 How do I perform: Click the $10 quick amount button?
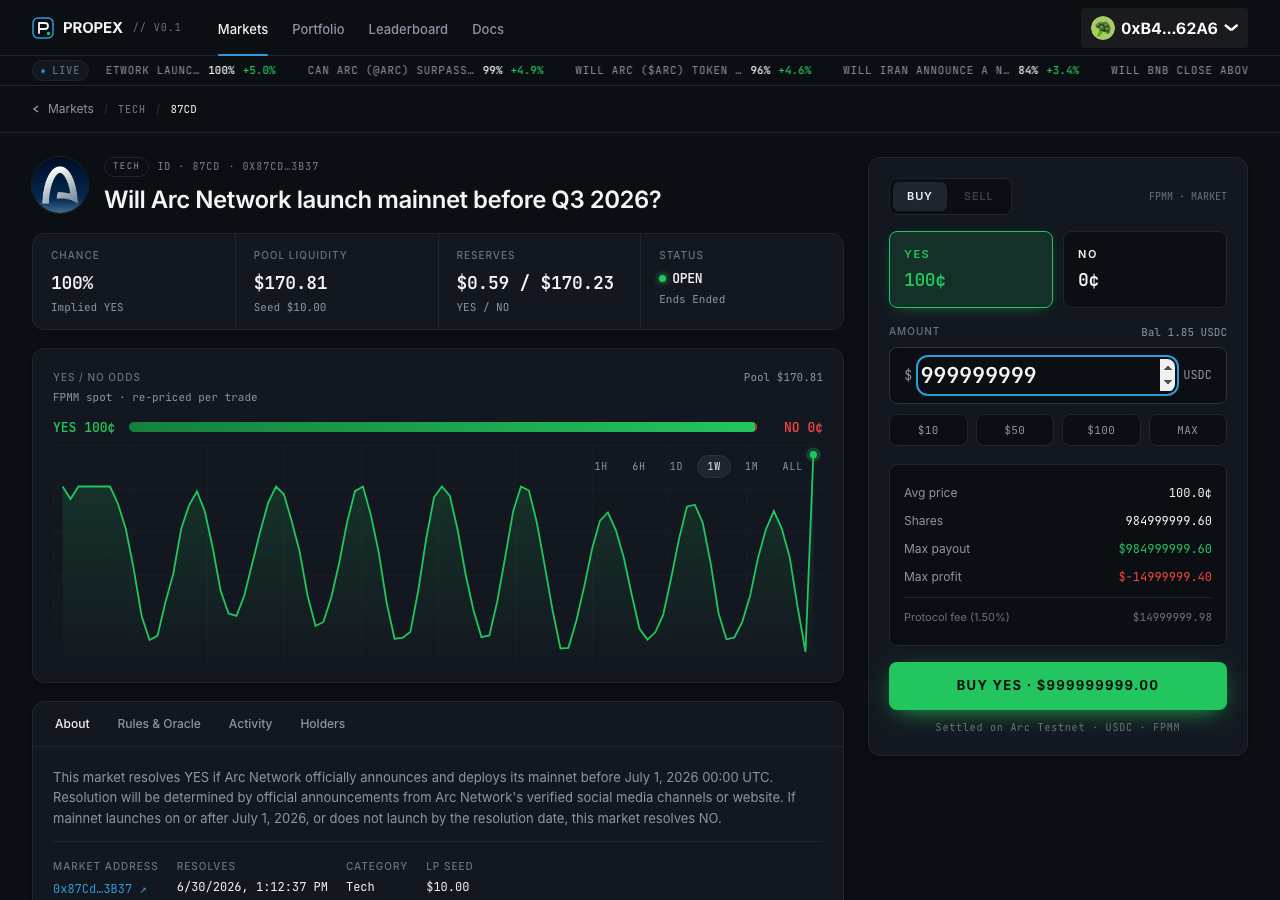928,430
